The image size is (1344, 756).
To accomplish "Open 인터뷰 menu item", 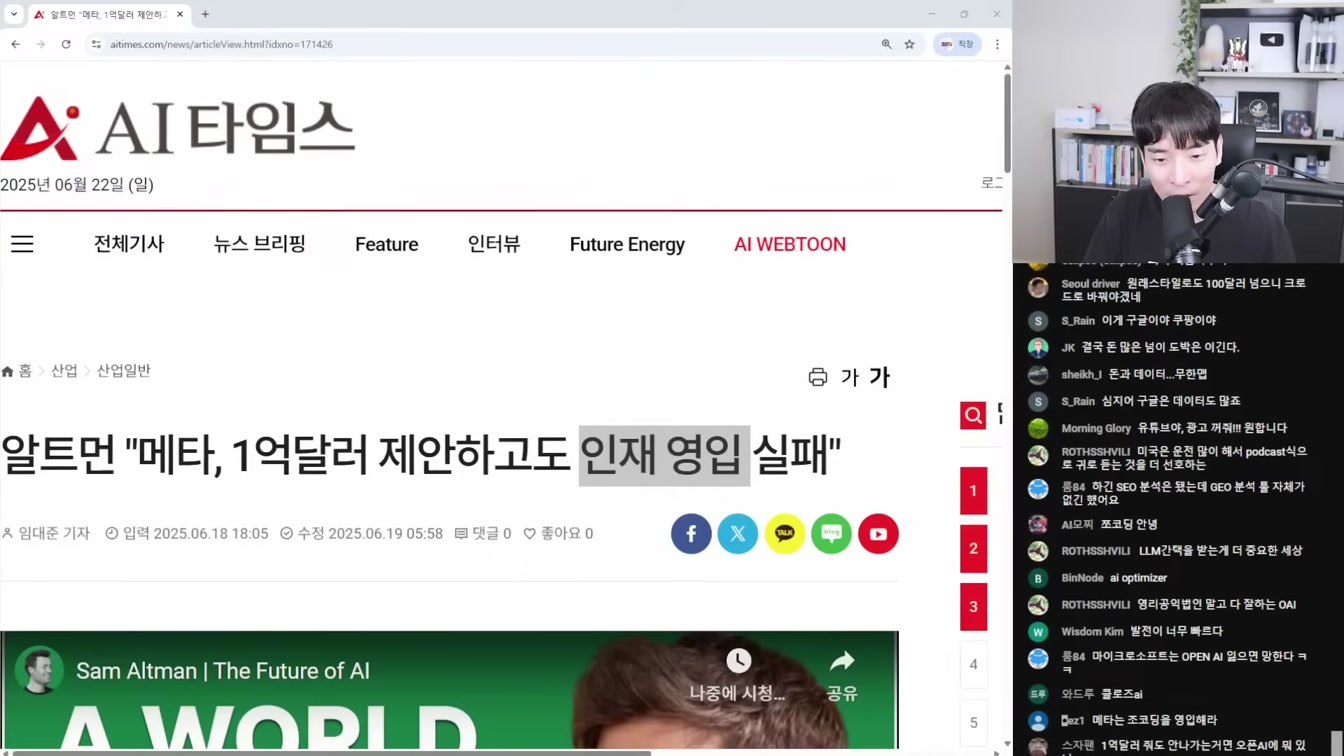I will pyautogui.click(x=494, y=244).
